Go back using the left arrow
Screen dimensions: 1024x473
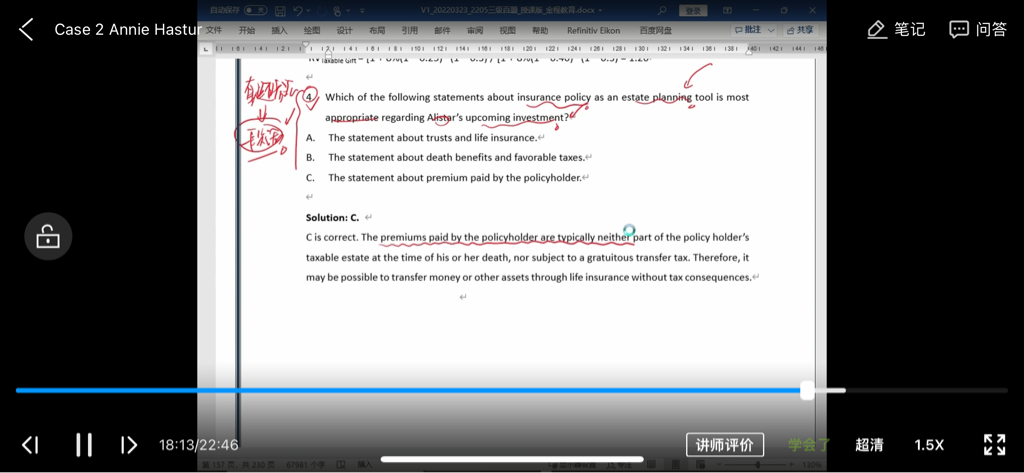click(27, 30)
